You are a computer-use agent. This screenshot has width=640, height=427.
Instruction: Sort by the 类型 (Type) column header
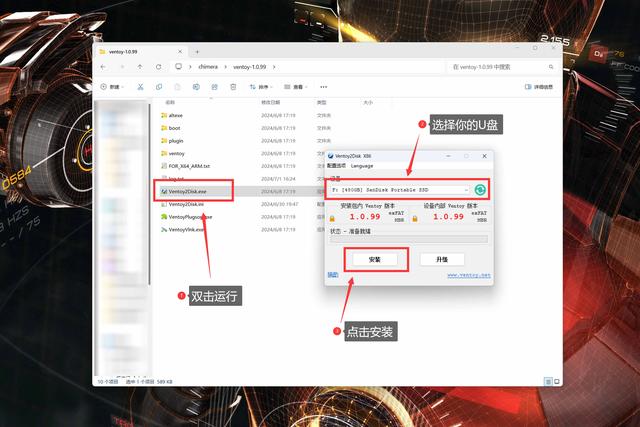(x=322, y=102)
